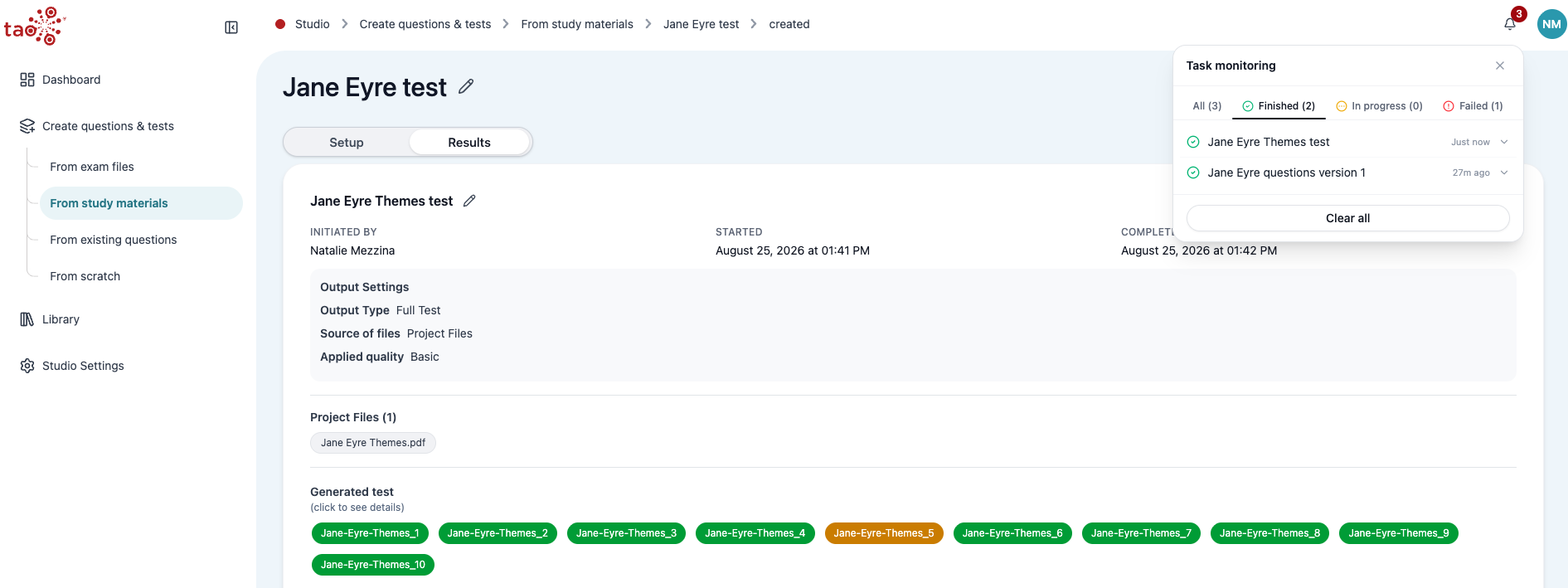Open Jane-Eyre-Themes_1 question details
The height and width of the screenshot is (588, 1568).
pyautogui.click(x=370, y=533)
